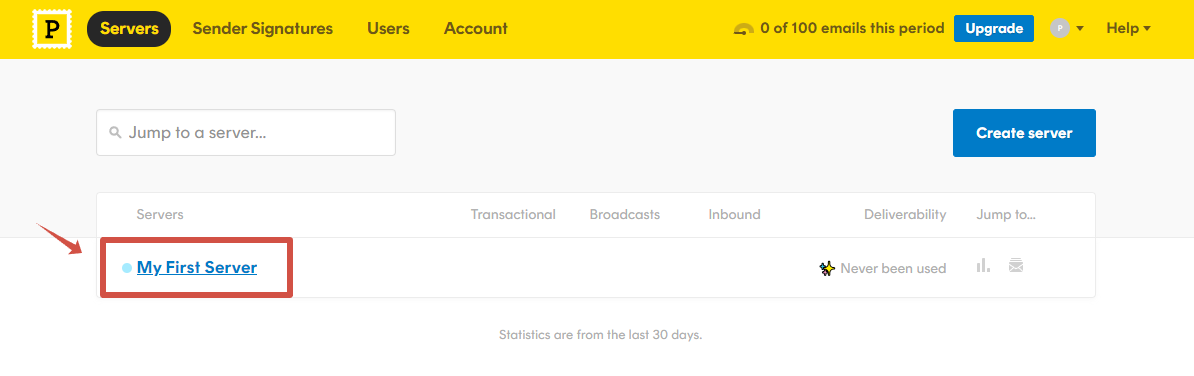Image resolution: width=1194 pixels, height=376 pixels.
Task: Focus the Jump to a server search field
Action: coord(246,132)
